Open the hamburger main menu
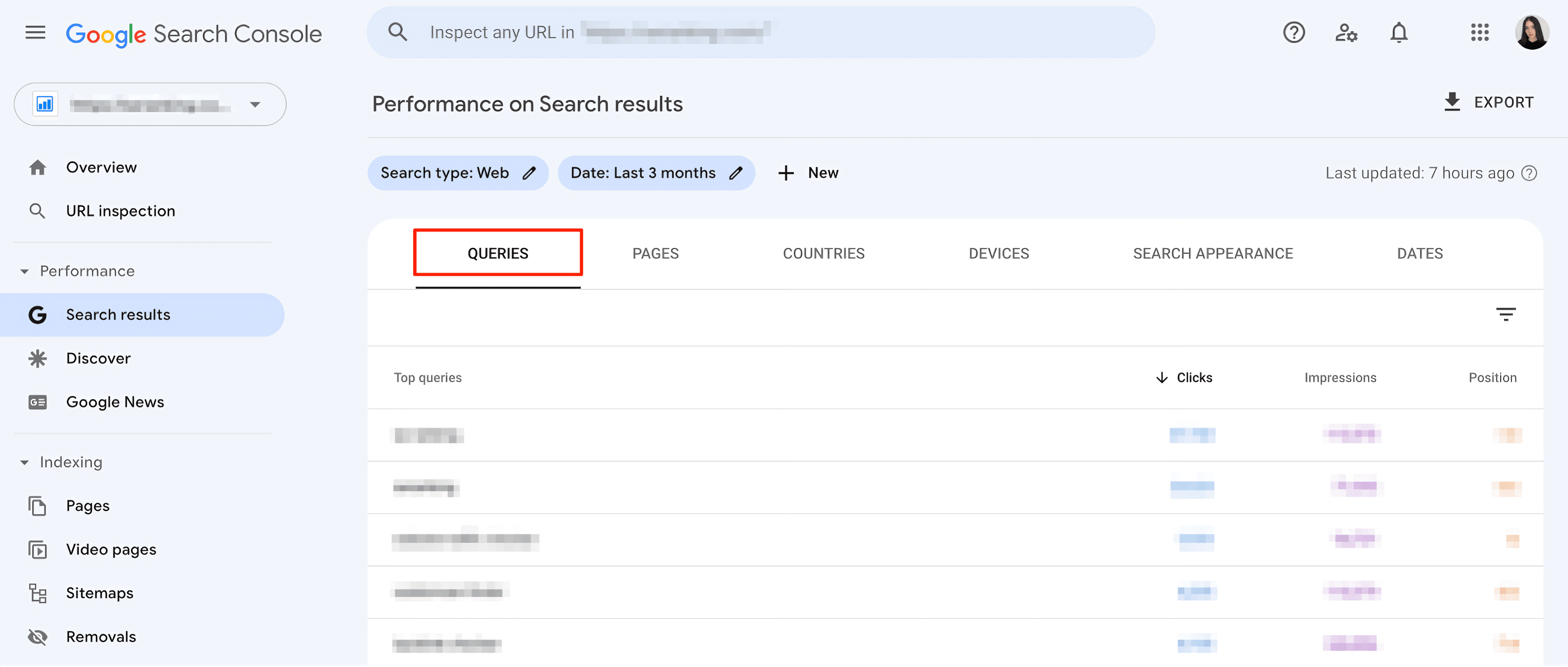Viewport: 1568px width, 667px height. click(x=35, y=32)
